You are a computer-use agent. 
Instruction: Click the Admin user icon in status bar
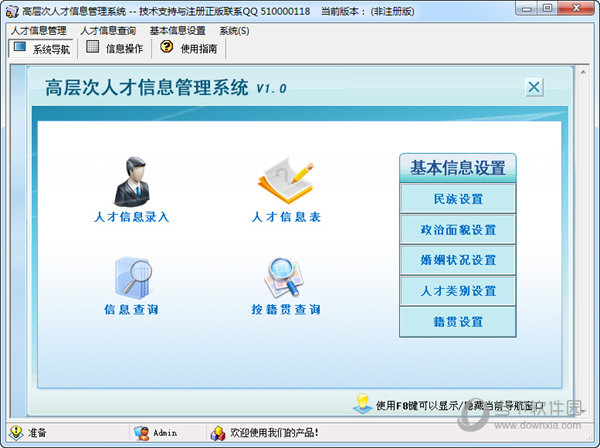[x=141, y=433]
